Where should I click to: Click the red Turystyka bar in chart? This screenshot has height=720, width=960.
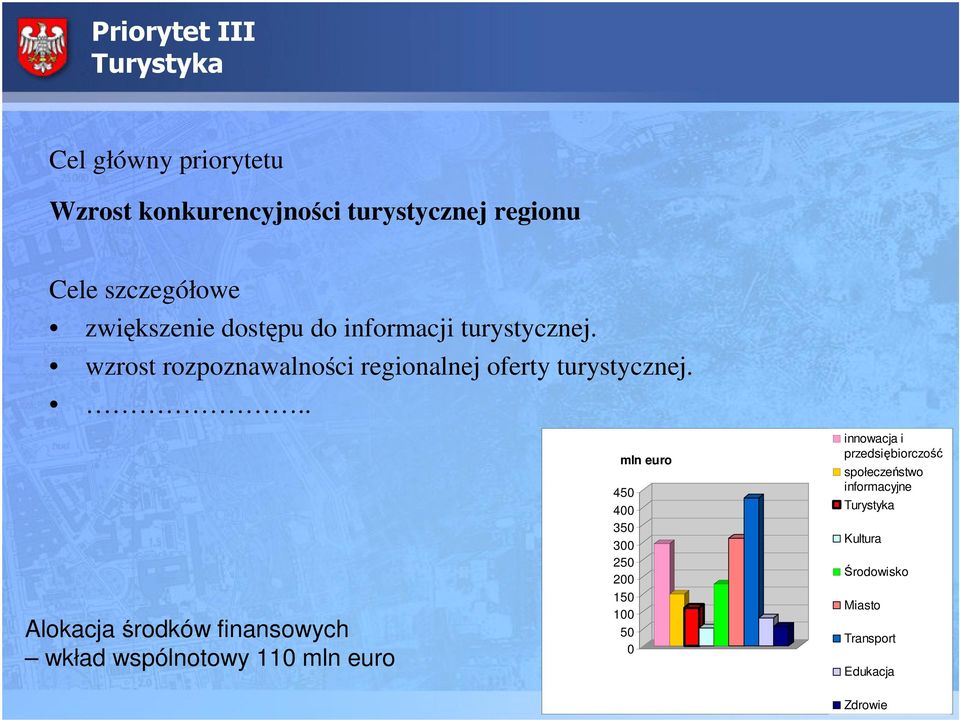692,625
